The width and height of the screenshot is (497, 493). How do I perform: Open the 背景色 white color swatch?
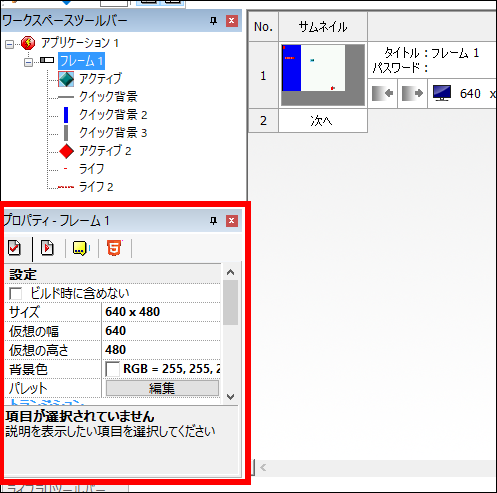[x=112, y=369]
